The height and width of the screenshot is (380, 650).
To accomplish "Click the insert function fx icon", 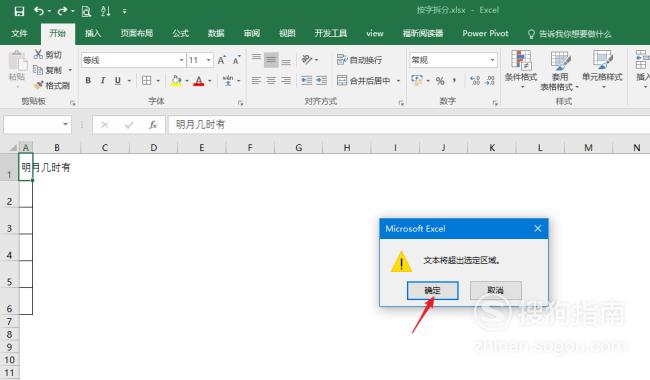I will tap(153, 125).
